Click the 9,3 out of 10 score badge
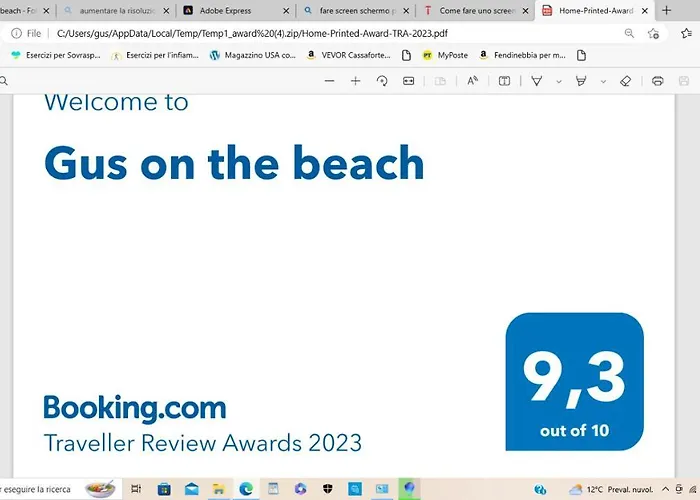Image resolution: width=700 pixels, height=500 pixels. 575,382
